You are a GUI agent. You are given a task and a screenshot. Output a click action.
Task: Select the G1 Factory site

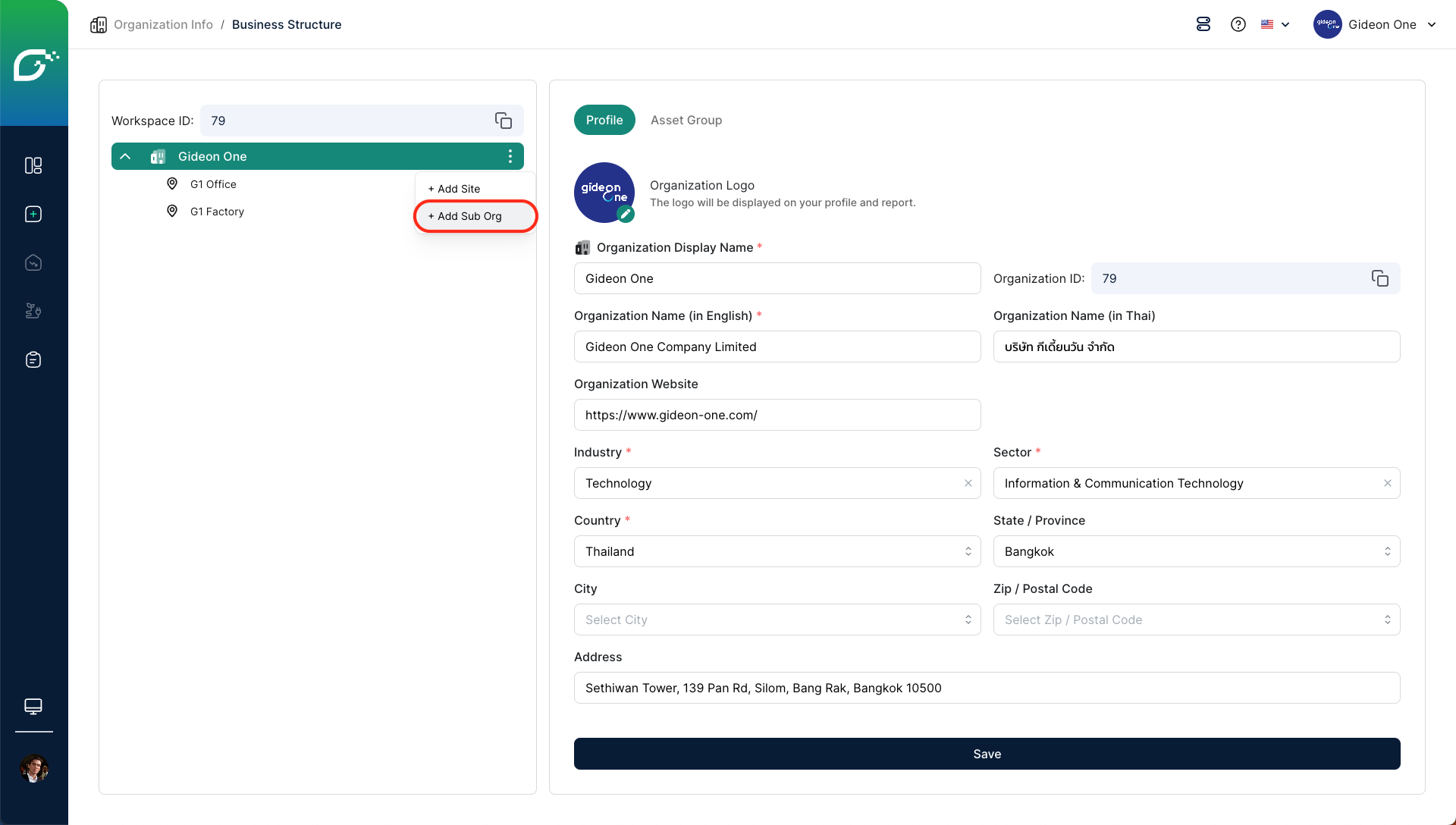[x=217, y=212]
